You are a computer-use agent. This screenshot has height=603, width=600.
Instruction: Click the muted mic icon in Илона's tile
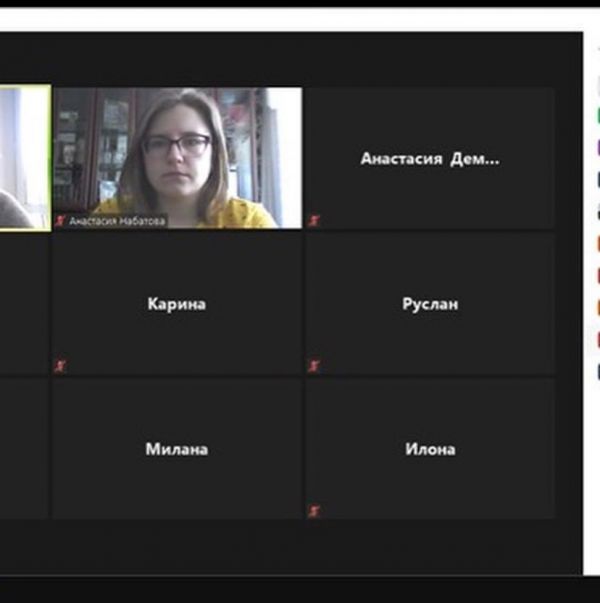(x=314, y=511)
